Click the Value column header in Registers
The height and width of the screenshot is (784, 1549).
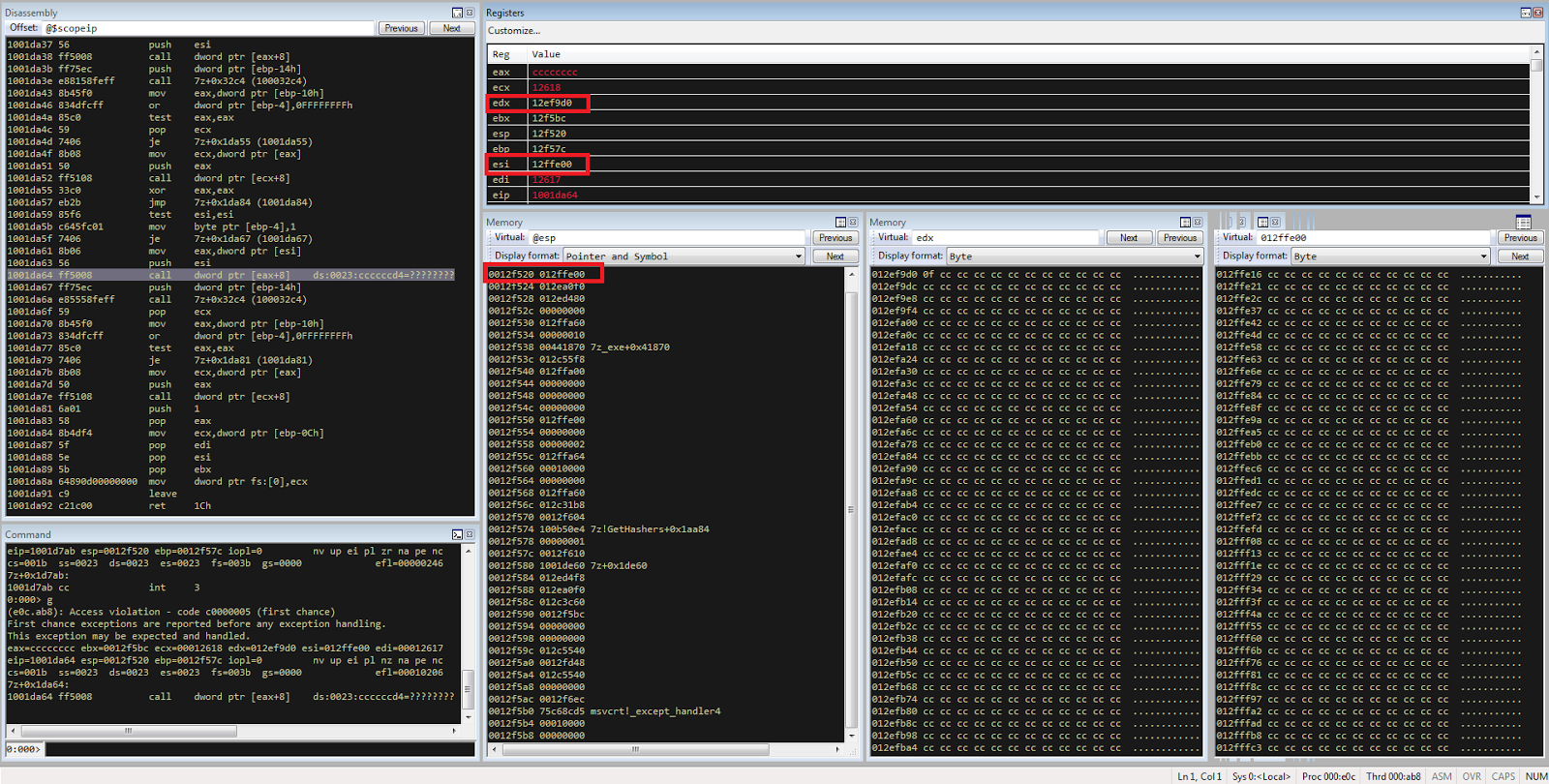pos(546,54)
